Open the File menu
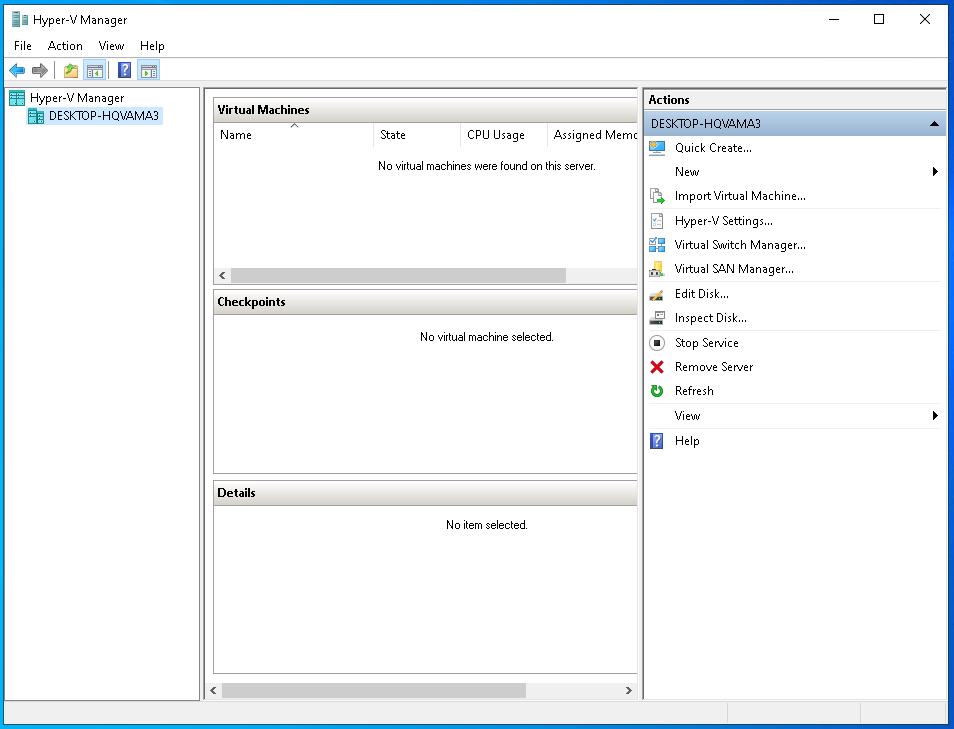Viewport: 954px width, 729px height. pyautogui.click(x=23, y=46)
